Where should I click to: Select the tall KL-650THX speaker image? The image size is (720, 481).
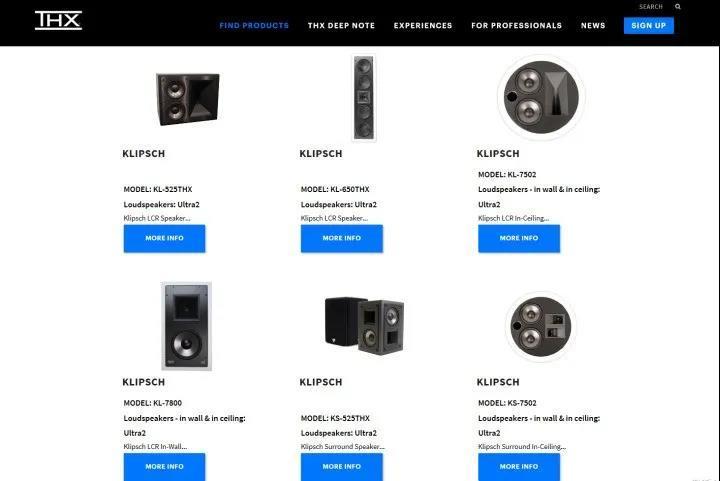click(x=364, y=98)
